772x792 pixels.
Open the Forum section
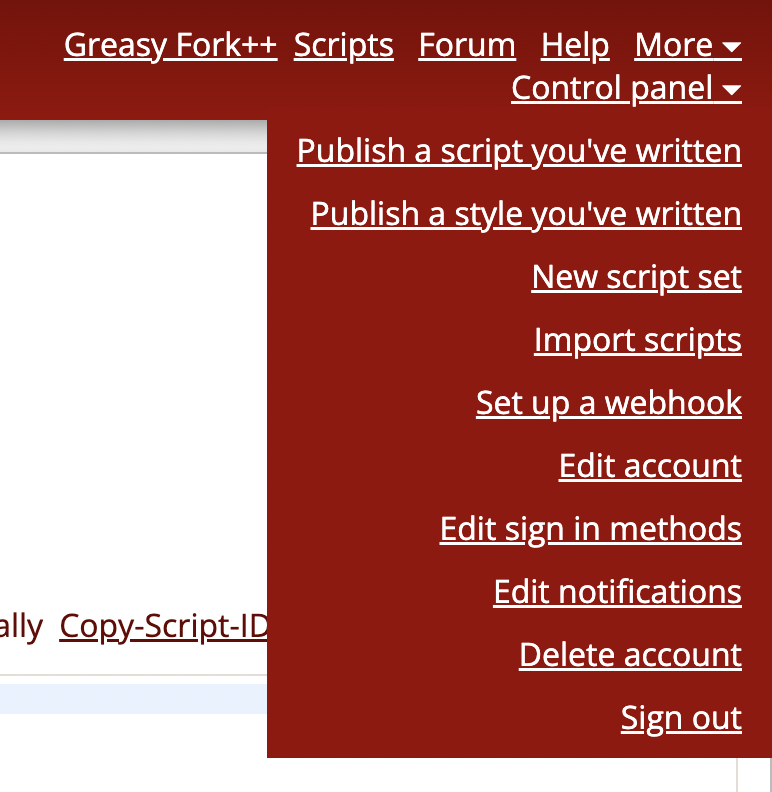pos(467,45)
